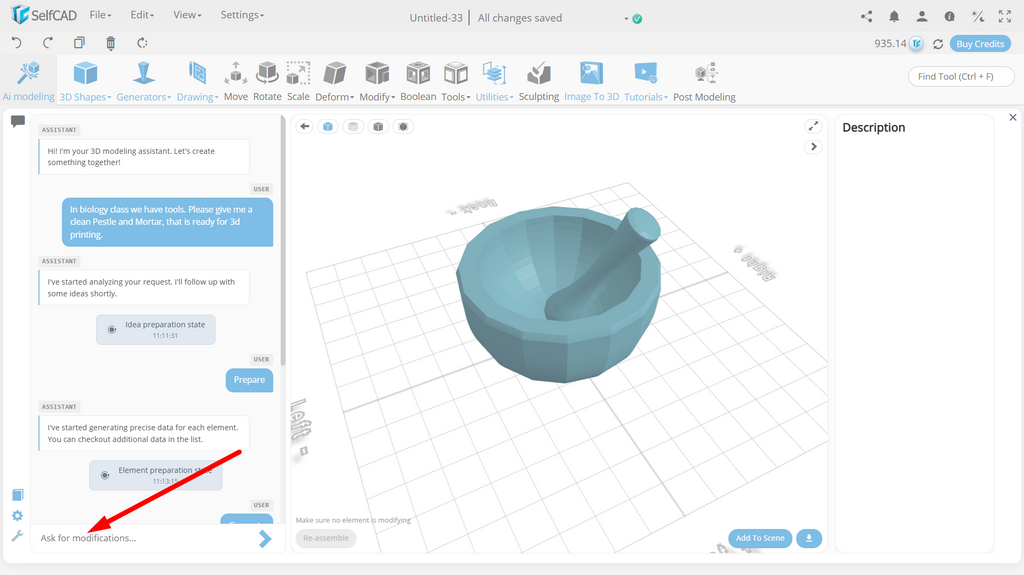This screenshot has width=1024, height=575.
Task: Click Element preparation state chip
Action: coord(155,475)
